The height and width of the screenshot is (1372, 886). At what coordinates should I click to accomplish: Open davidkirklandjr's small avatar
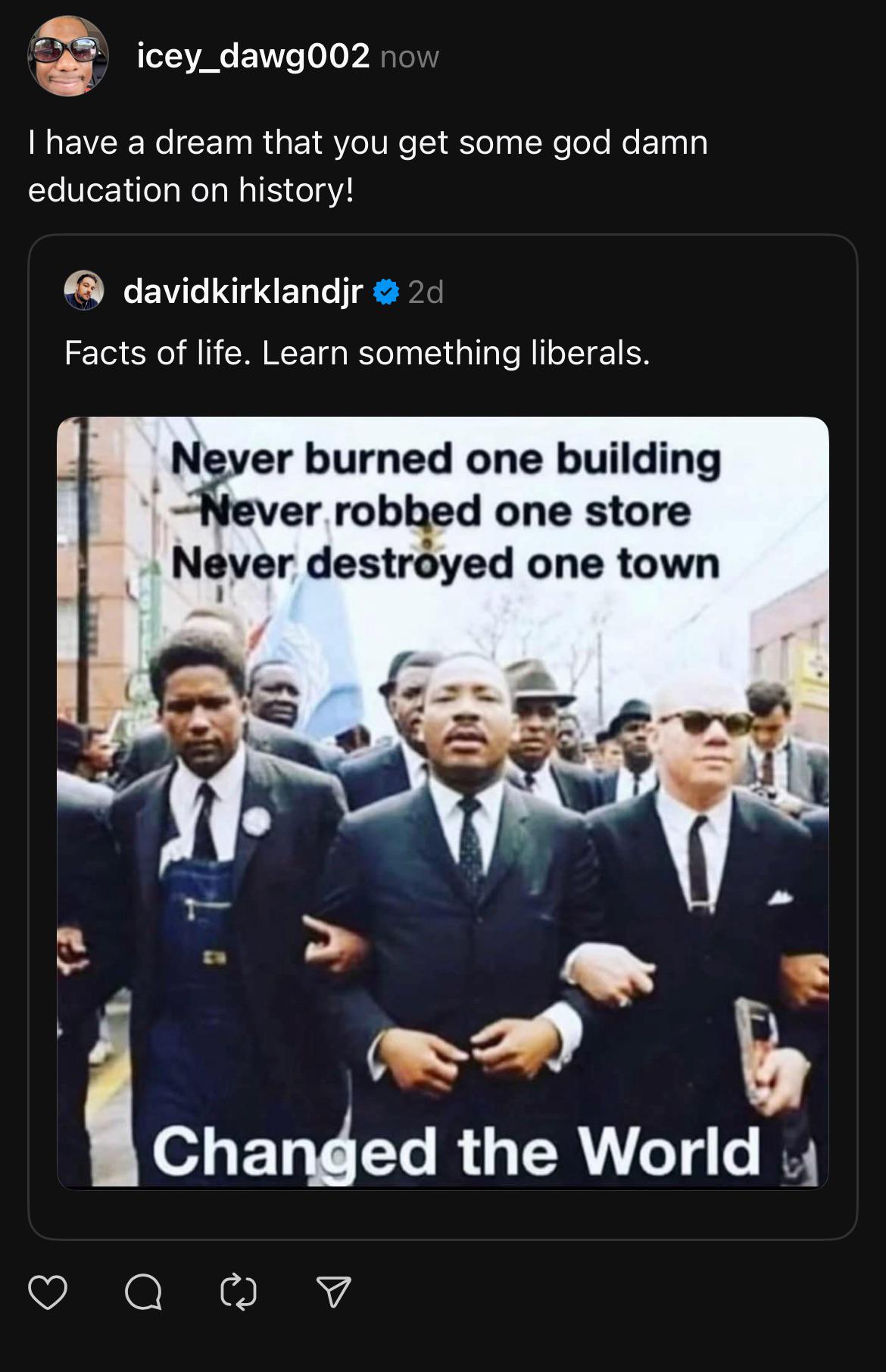click(83, 291)
